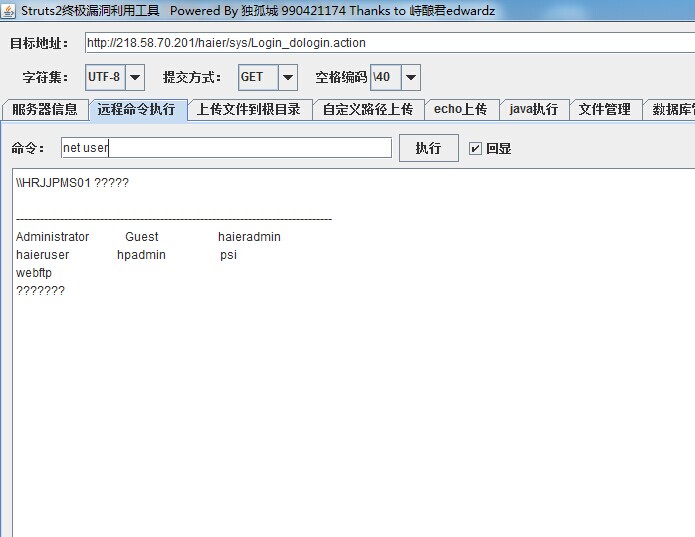Click the GET method combo box field
The height and width of the screenshot is (537, 695).
pos(258,78)
